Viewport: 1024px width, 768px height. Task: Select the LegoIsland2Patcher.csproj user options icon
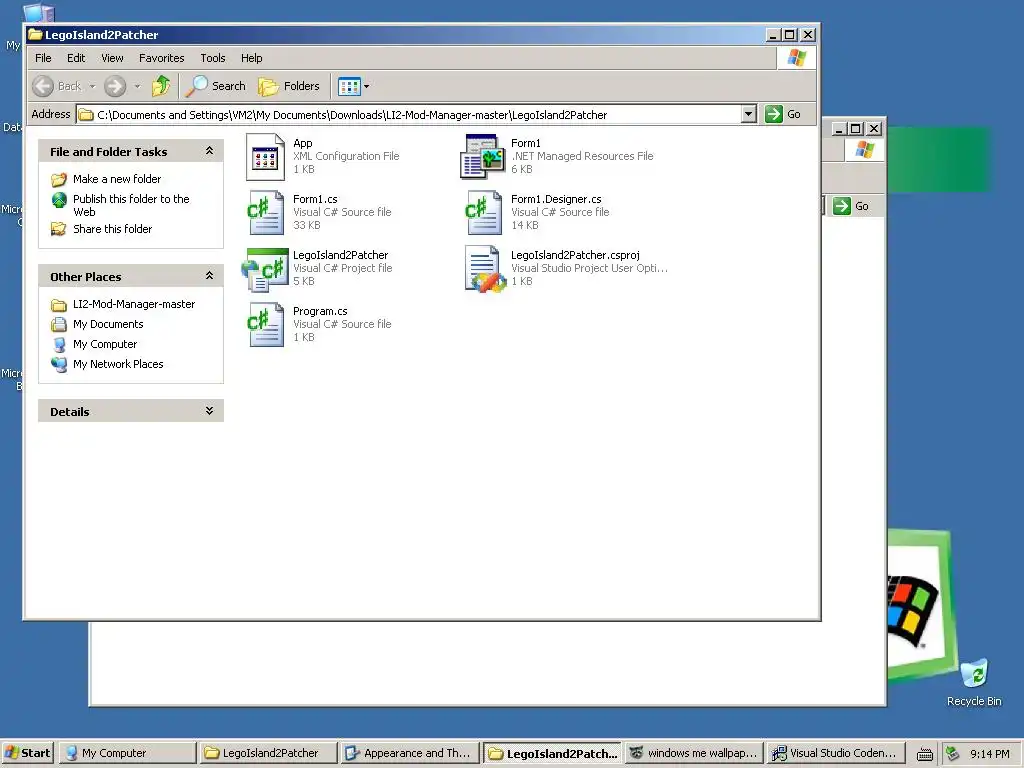pyautogui.click(x=485, y=269)
